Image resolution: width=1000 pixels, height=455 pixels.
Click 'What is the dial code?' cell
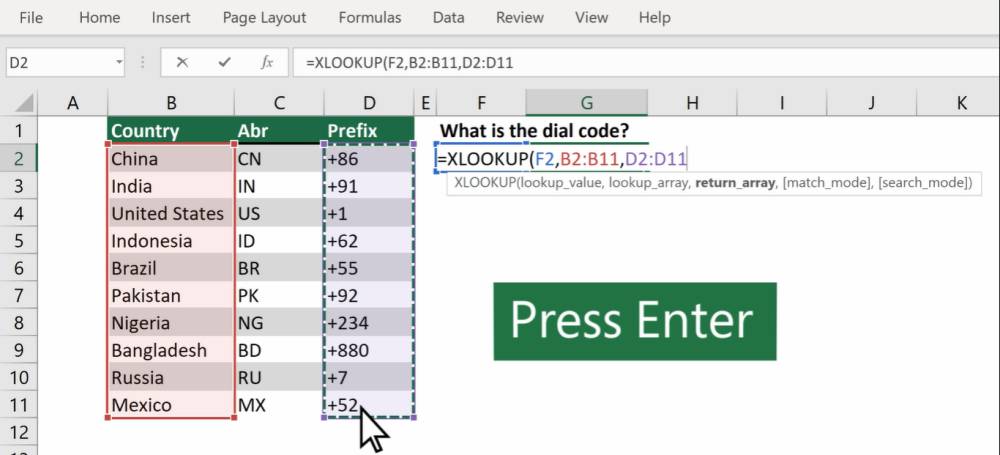click(534, 131)
